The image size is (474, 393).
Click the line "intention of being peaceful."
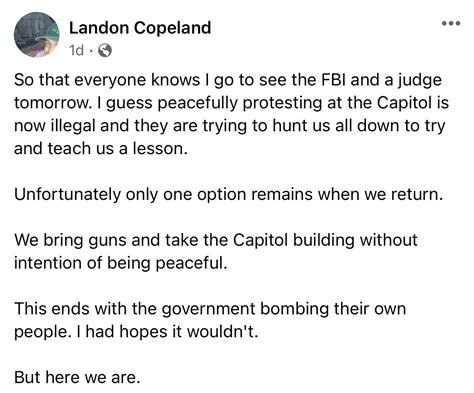[121, 263]
